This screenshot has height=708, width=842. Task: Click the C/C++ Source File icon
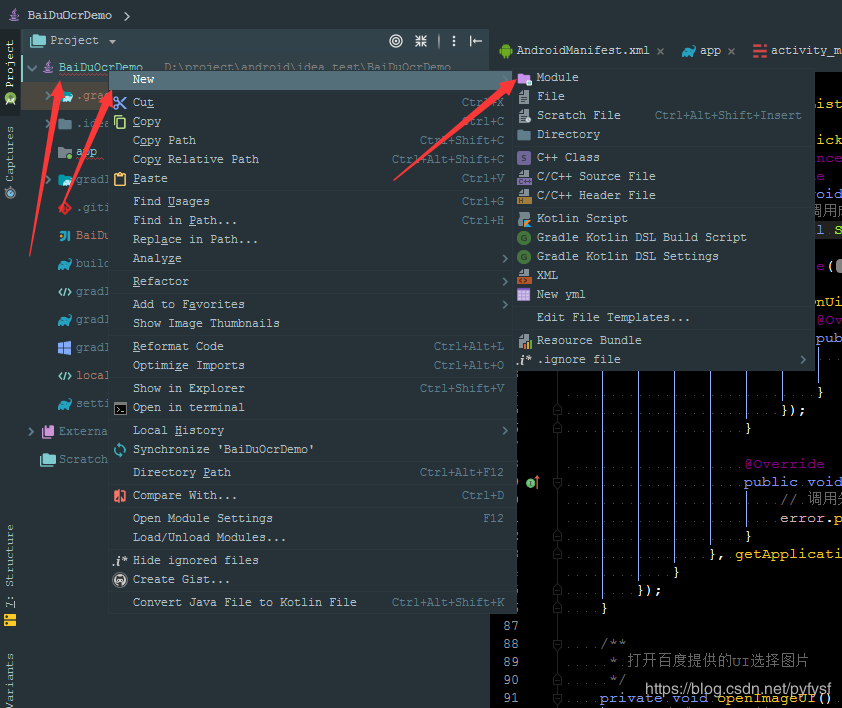(524, 177)
